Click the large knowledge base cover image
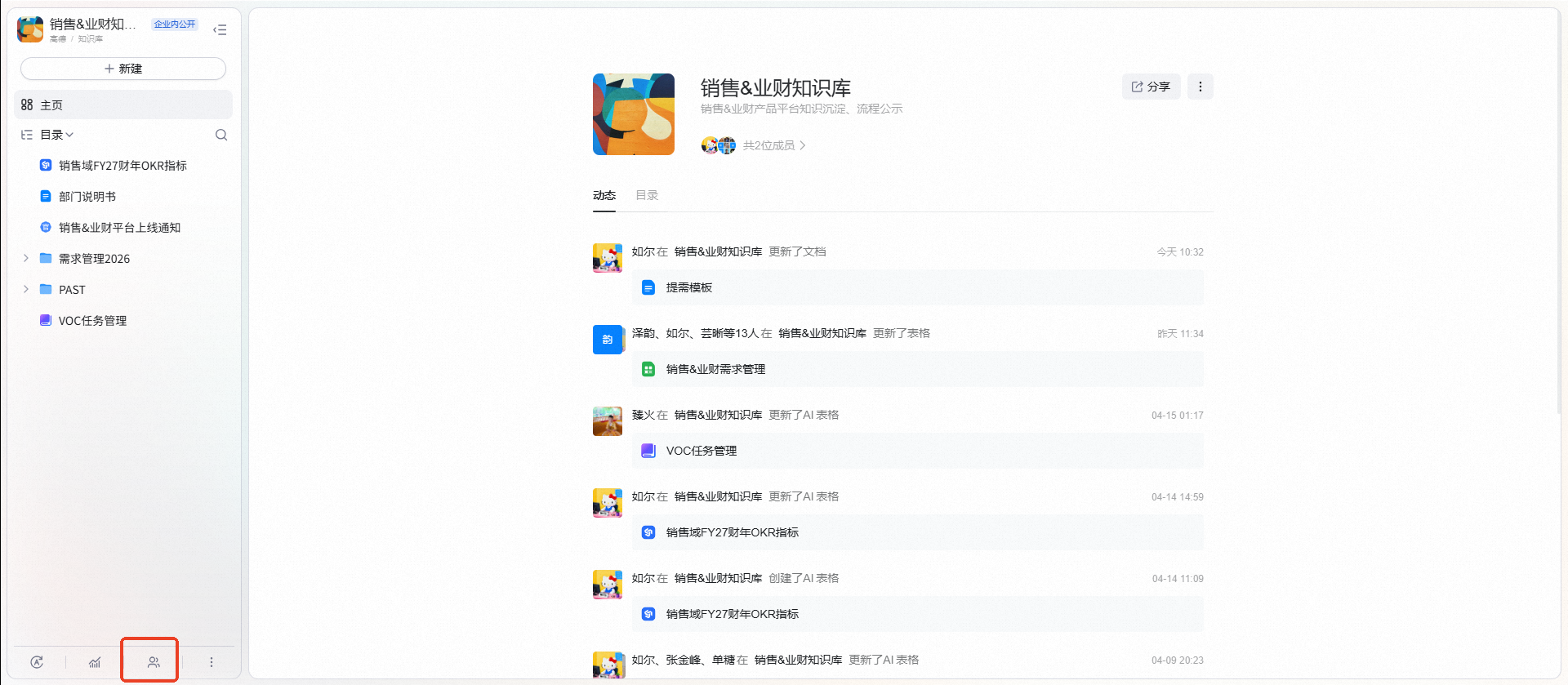Viewport: 1568px width, 685px height. 634,114
